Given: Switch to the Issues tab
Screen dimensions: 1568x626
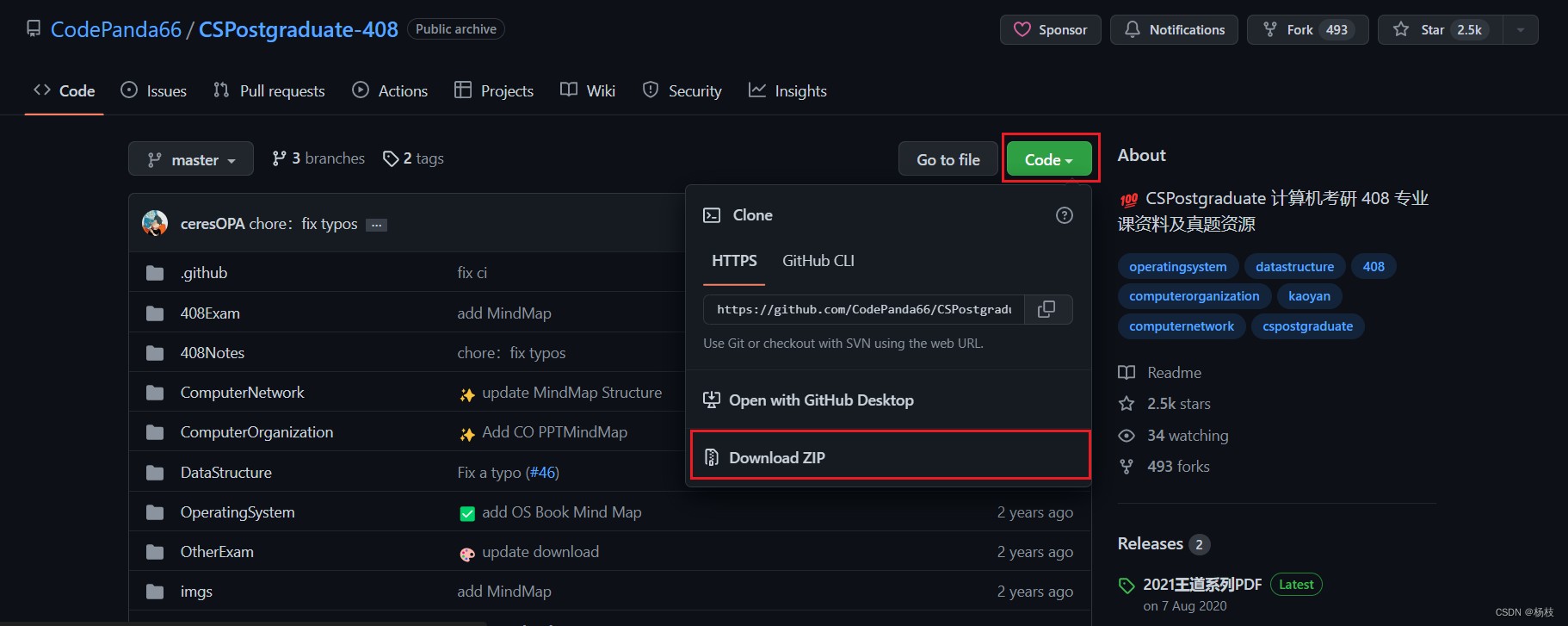Looking at the screenshot, I should coord(153,90).
